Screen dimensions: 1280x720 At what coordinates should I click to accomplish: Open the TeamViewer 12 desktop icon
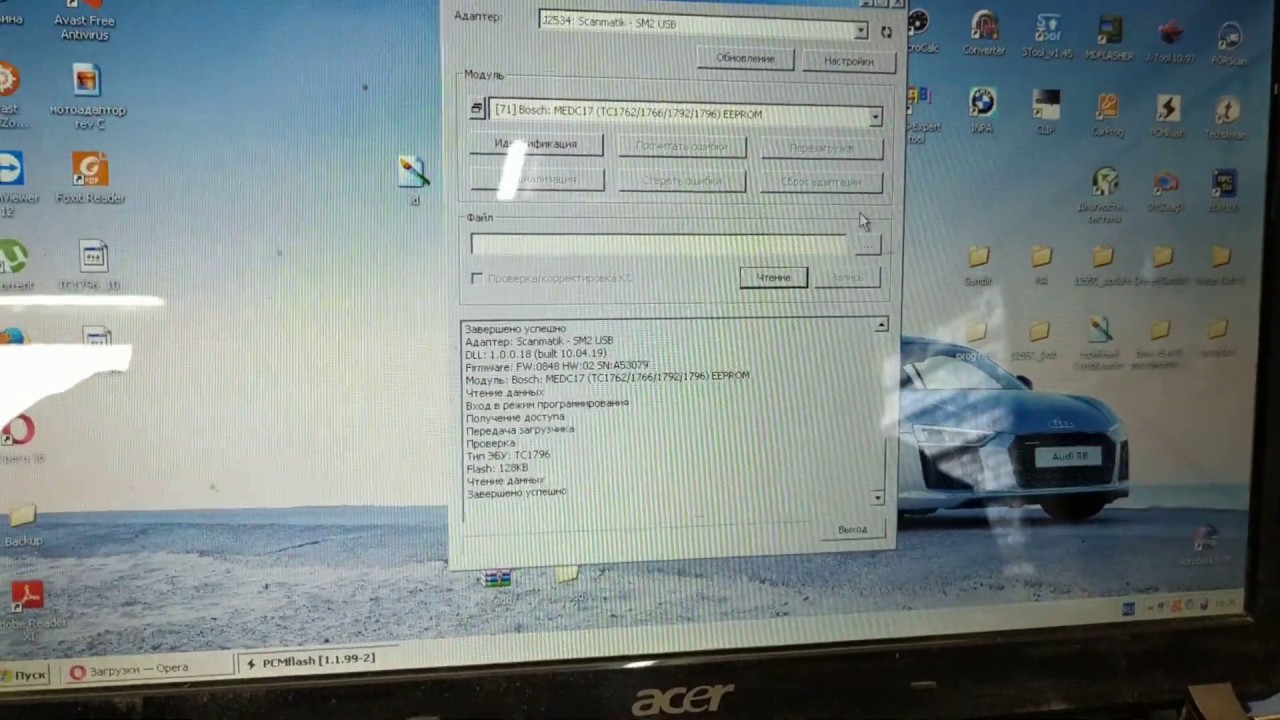(12, 183)
